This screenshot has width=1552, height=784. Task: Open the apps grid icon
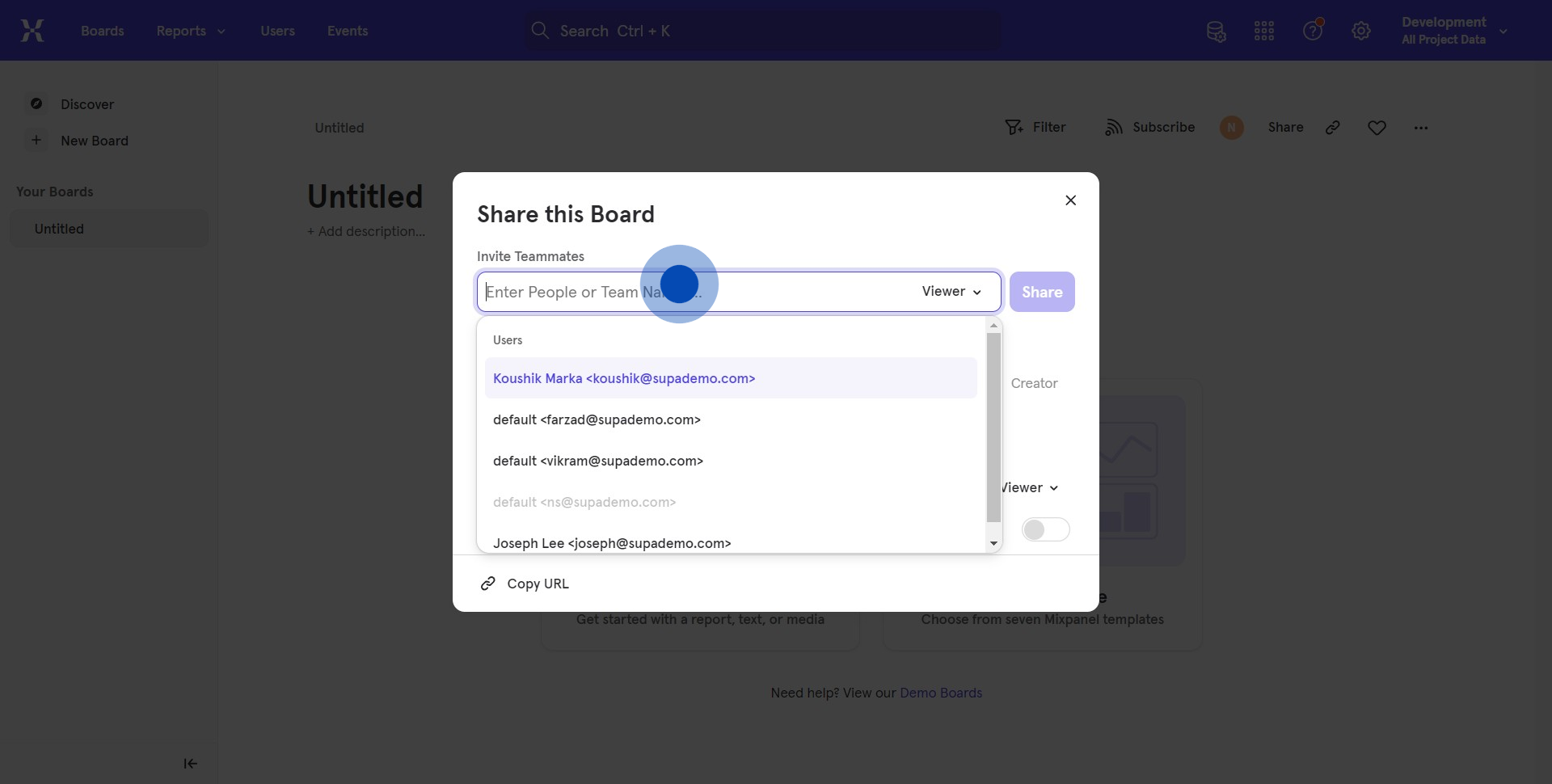pyautogui.click(x=1264, y=32)
